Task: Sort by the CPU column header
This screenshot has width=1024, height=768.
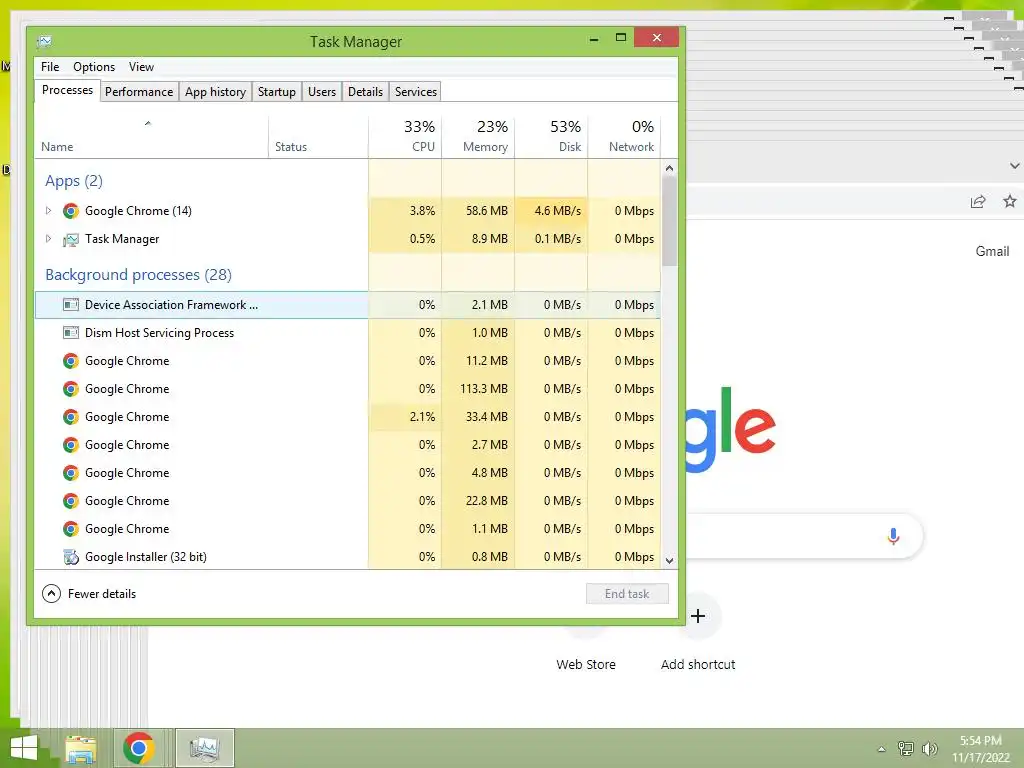Action: point(405,137)
